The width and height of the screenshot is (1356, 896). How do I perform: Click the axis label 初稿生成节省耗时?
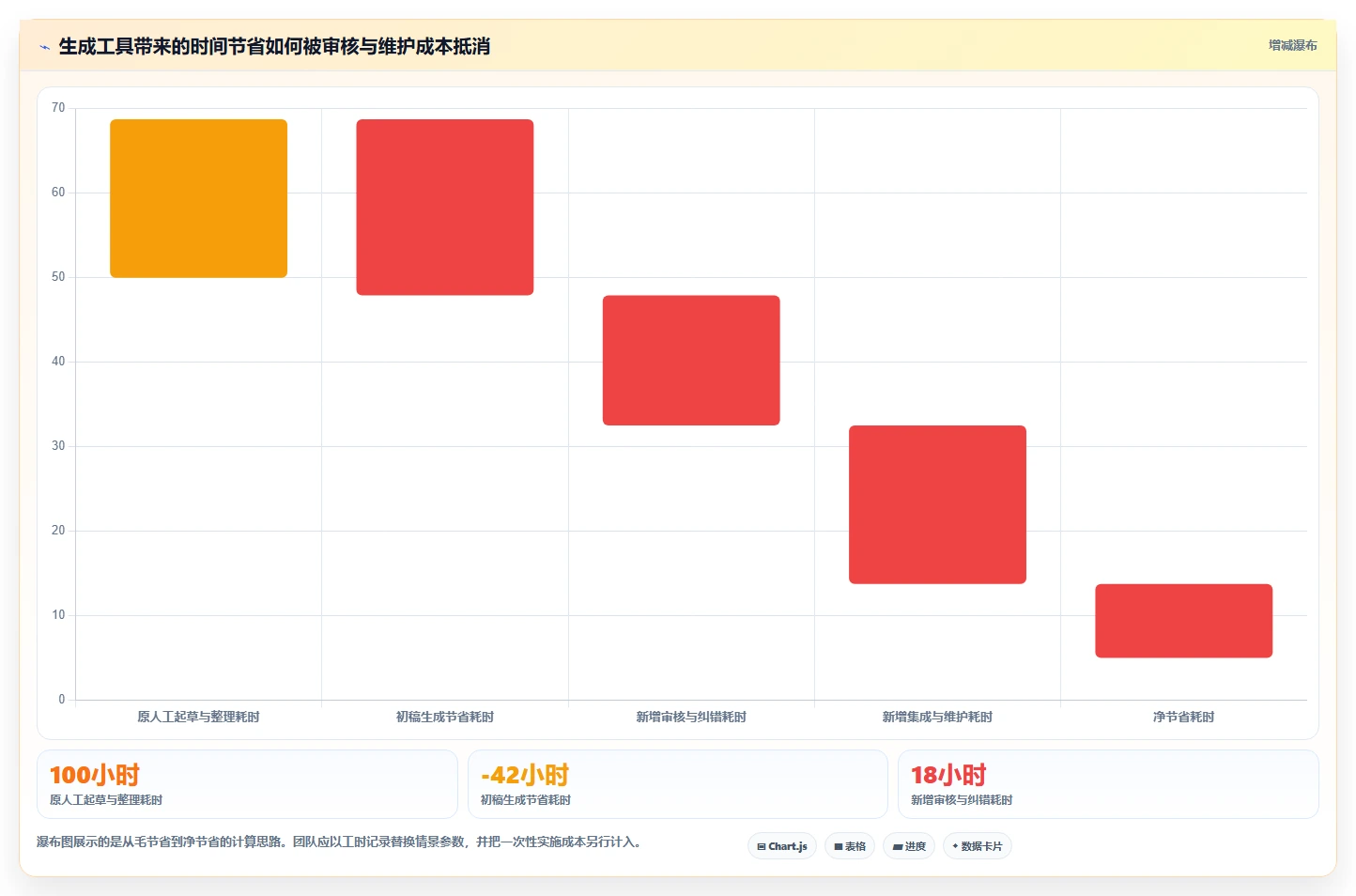[x=445, y=717]
